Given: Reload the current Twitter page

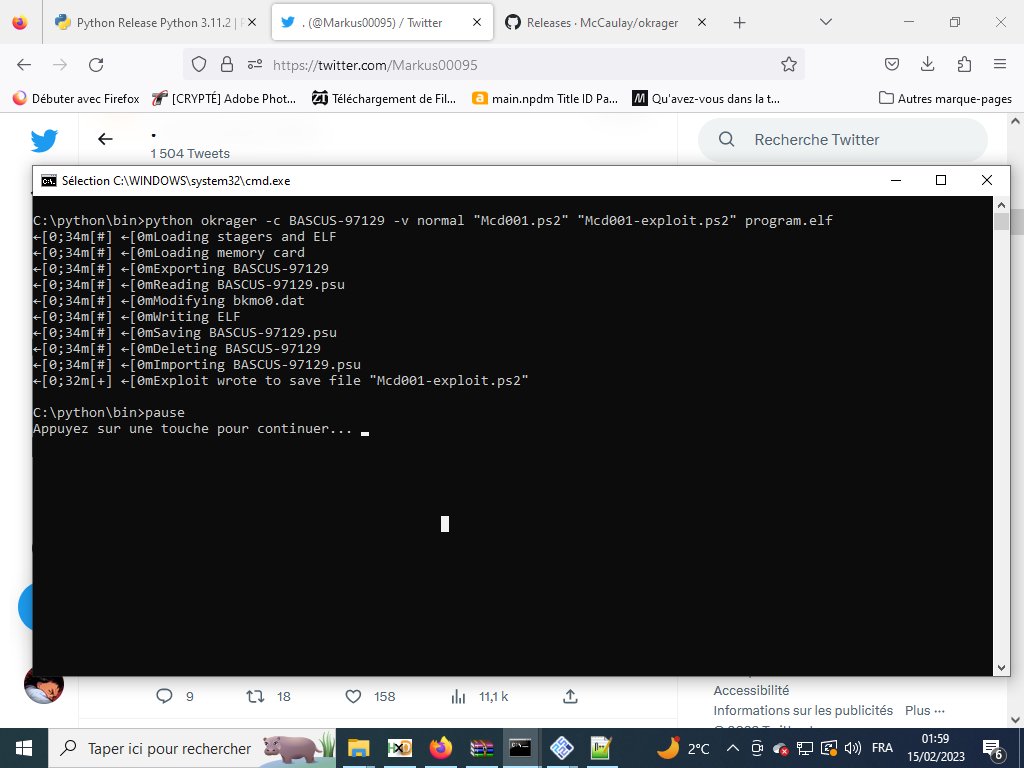Looking at the screenshot, I should (x=96, y=65).
